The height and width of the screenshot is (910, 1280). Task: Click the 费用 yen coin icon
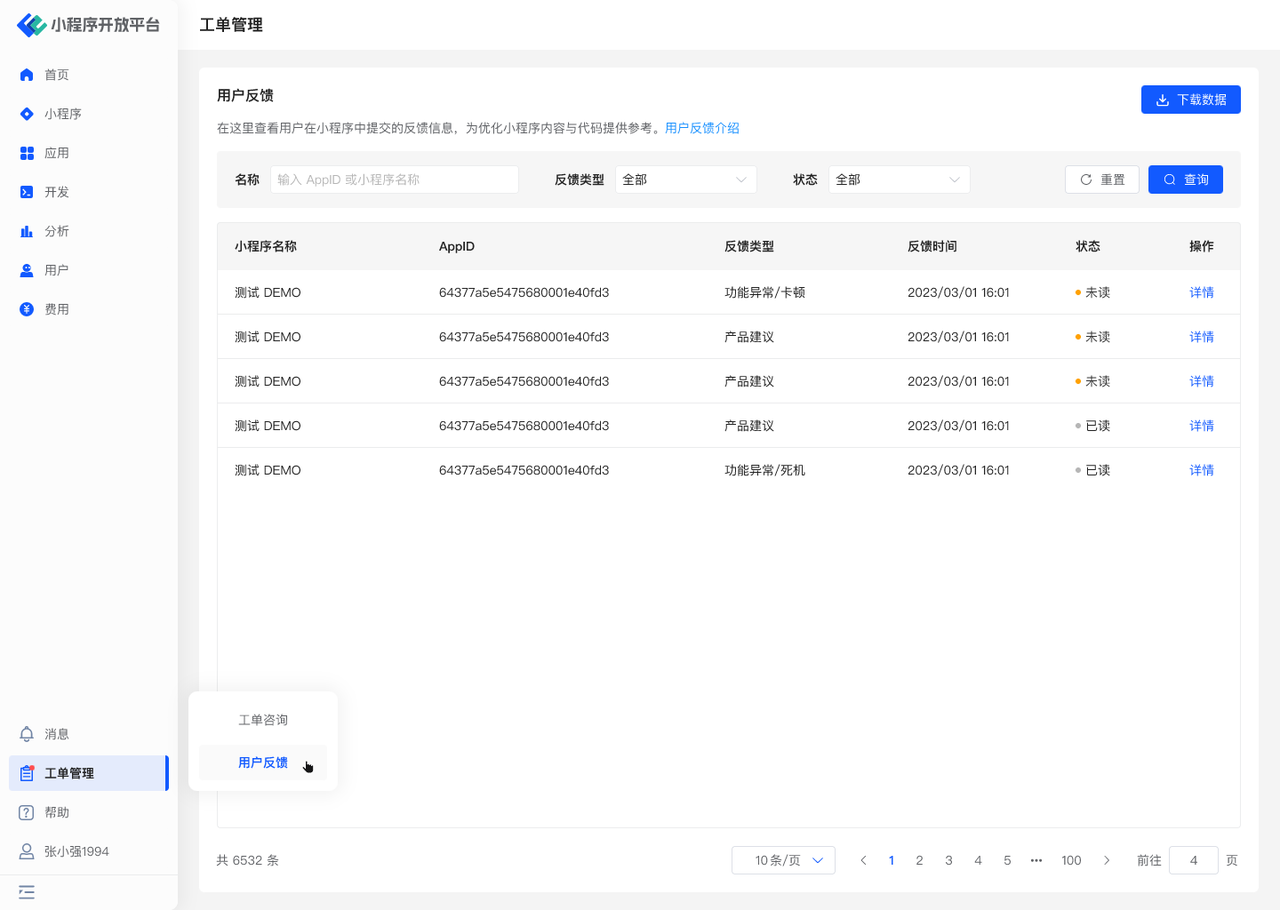click(27, 309)
